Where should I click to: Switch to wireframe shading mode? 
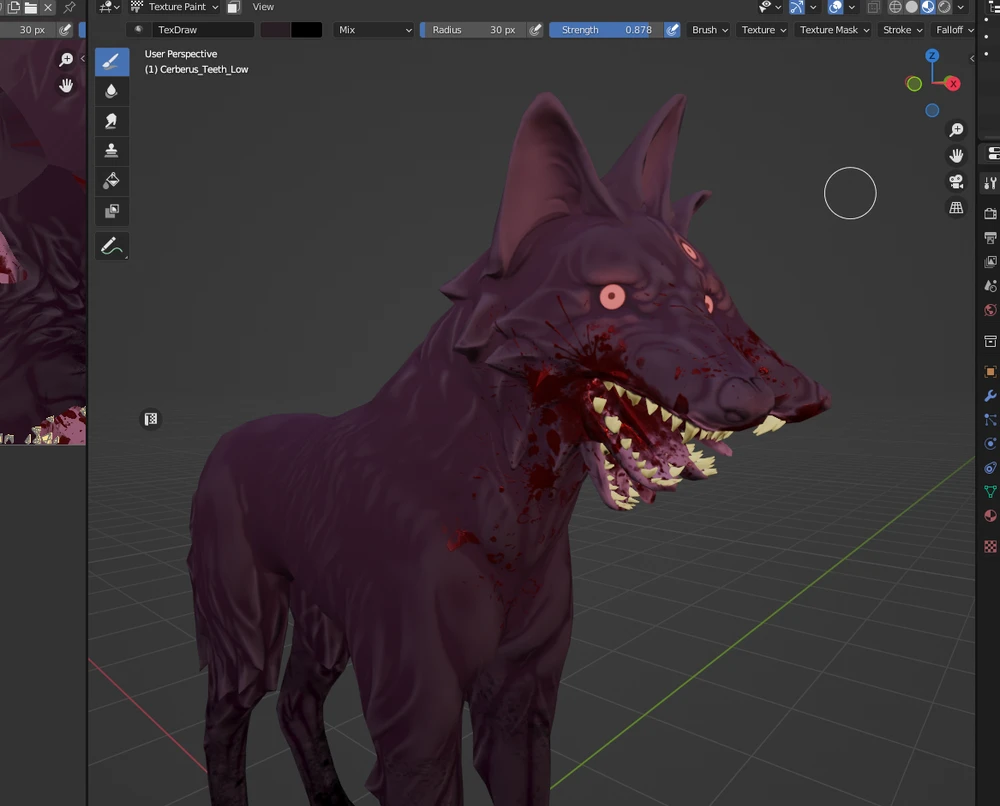895,7
